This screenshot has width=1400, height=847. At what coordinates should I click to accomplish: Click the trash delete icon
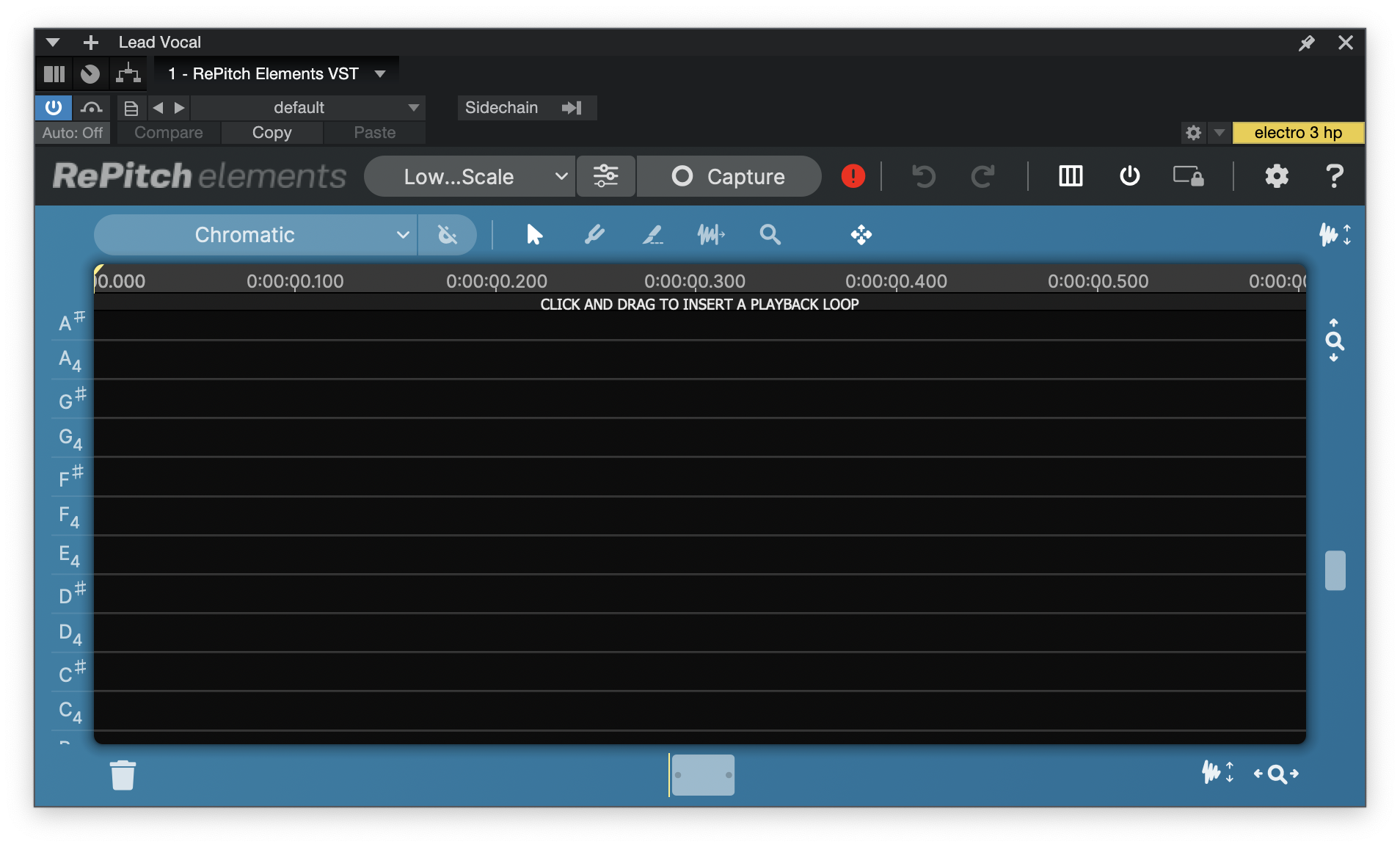123,775
